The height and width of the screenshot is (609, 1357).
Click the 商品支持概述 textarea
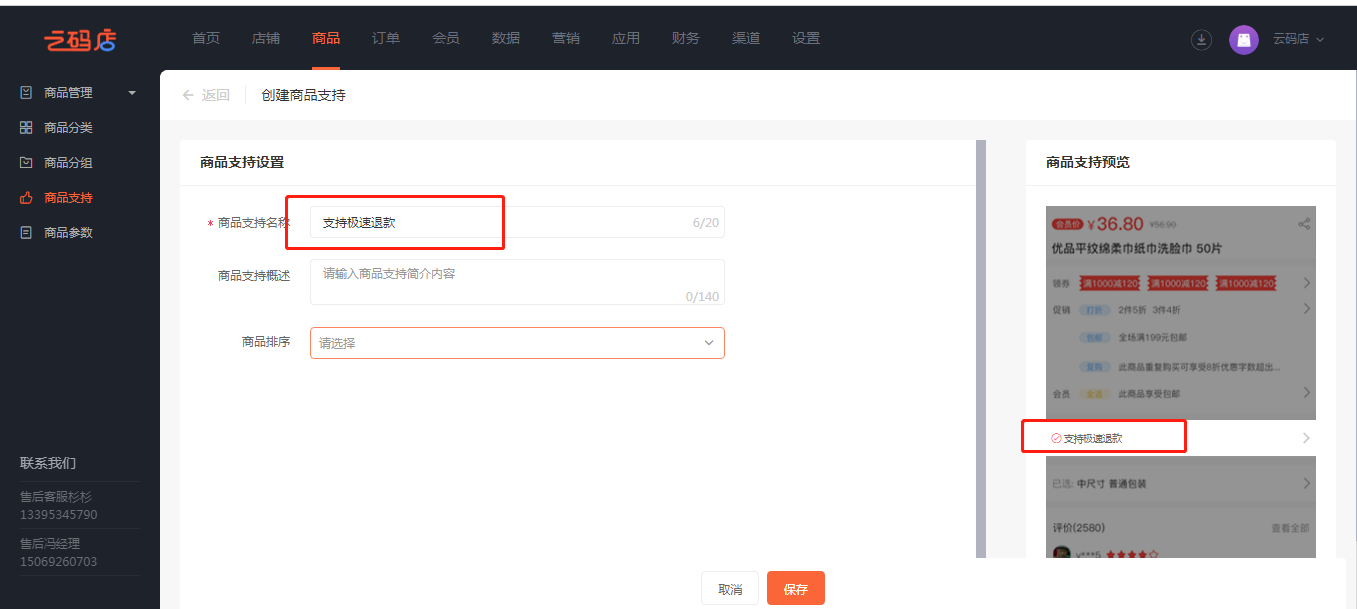(x=517, y=282)
